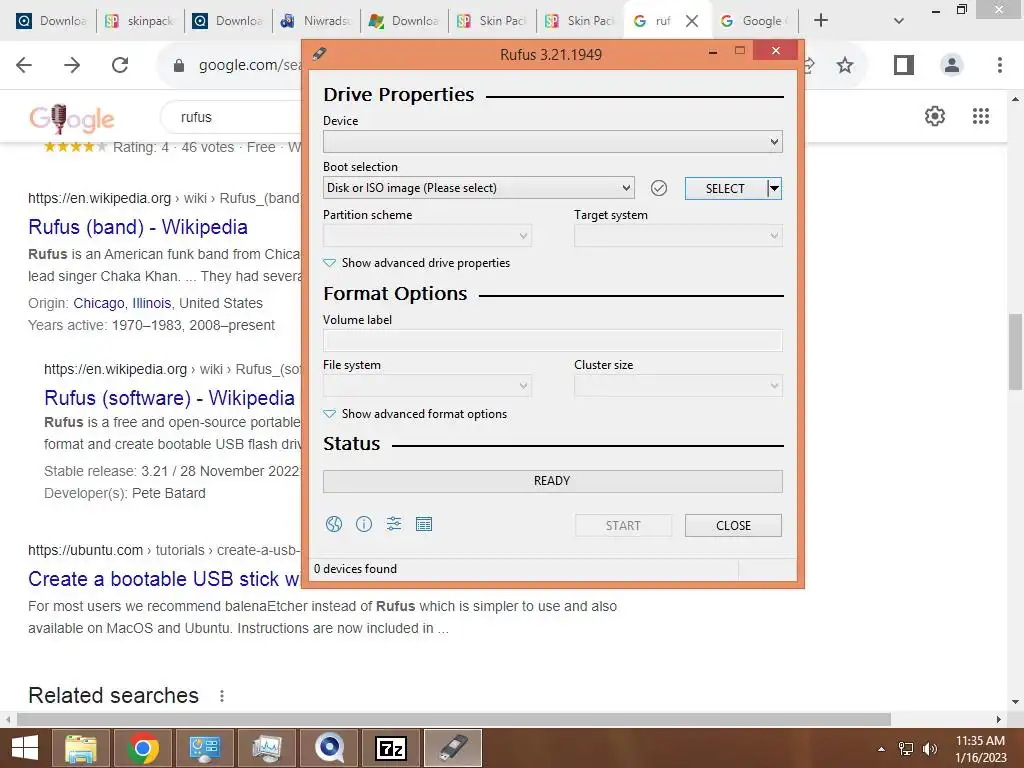
Task: Follow the Illinois link
Action: (x=152, y=303)
